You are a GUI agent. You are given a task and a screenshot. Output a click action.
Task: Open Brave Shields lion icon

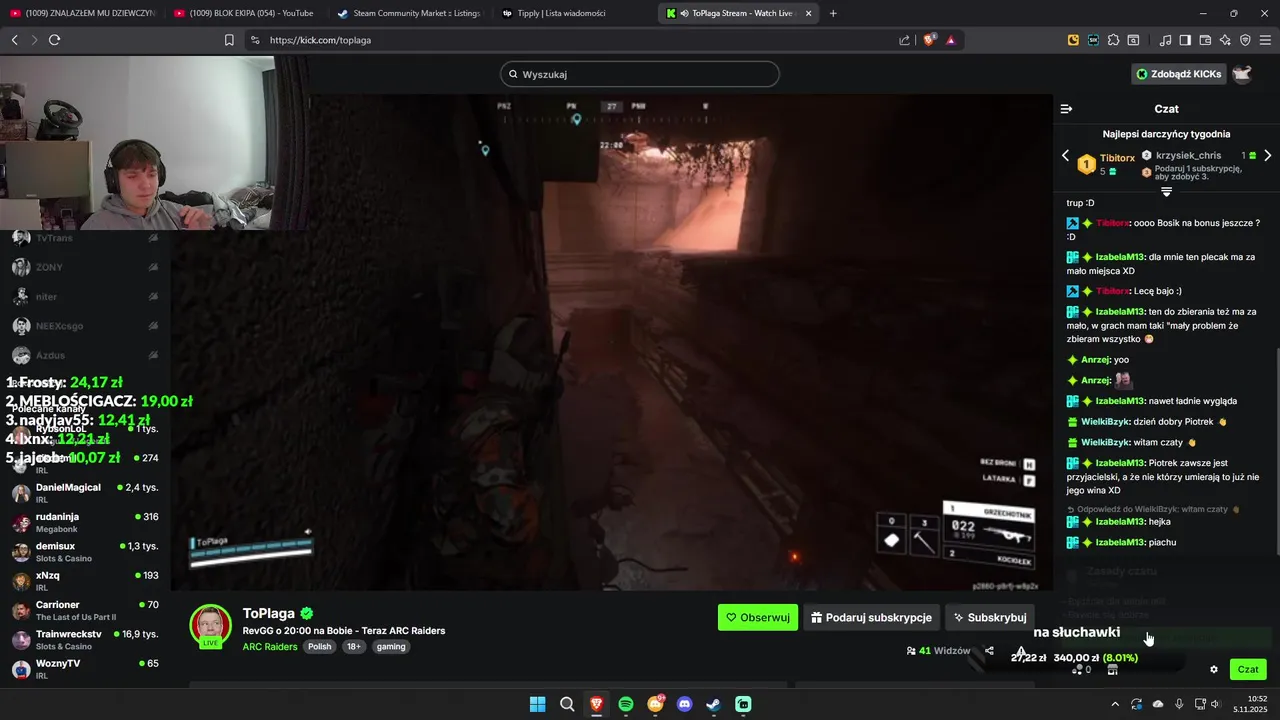[929, 40]
